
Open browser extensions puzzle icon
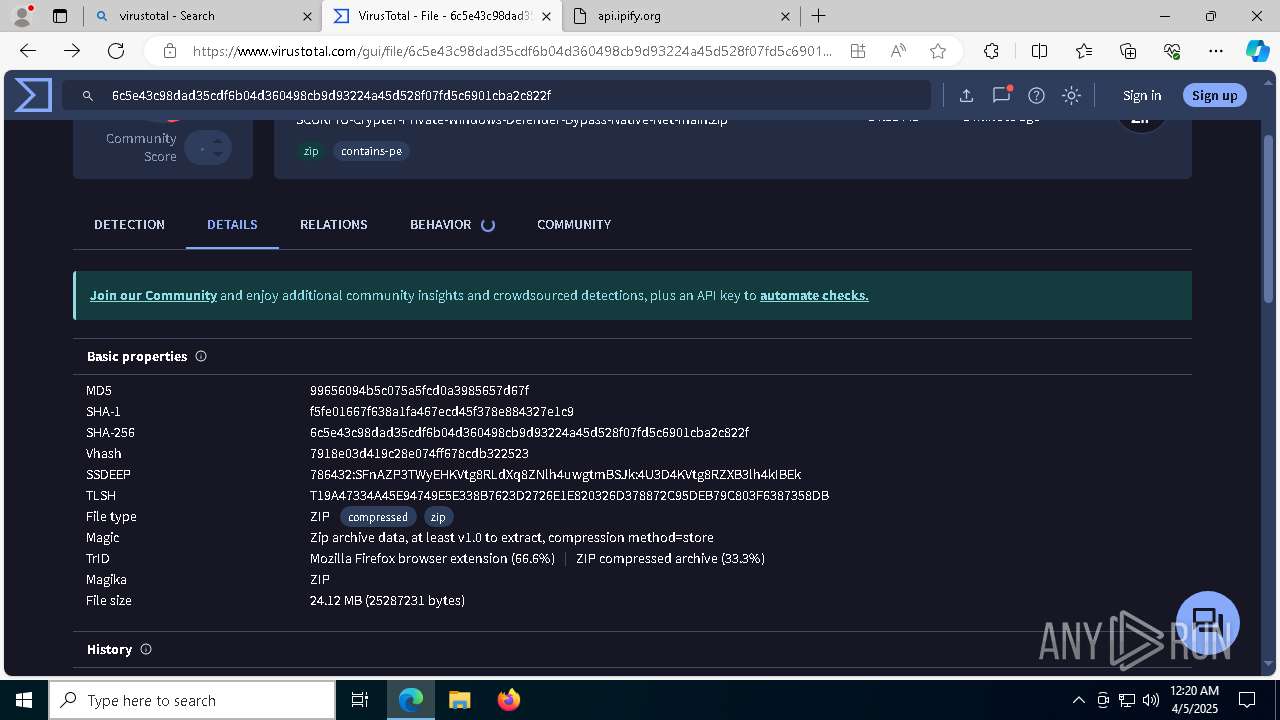pos(991,51)
